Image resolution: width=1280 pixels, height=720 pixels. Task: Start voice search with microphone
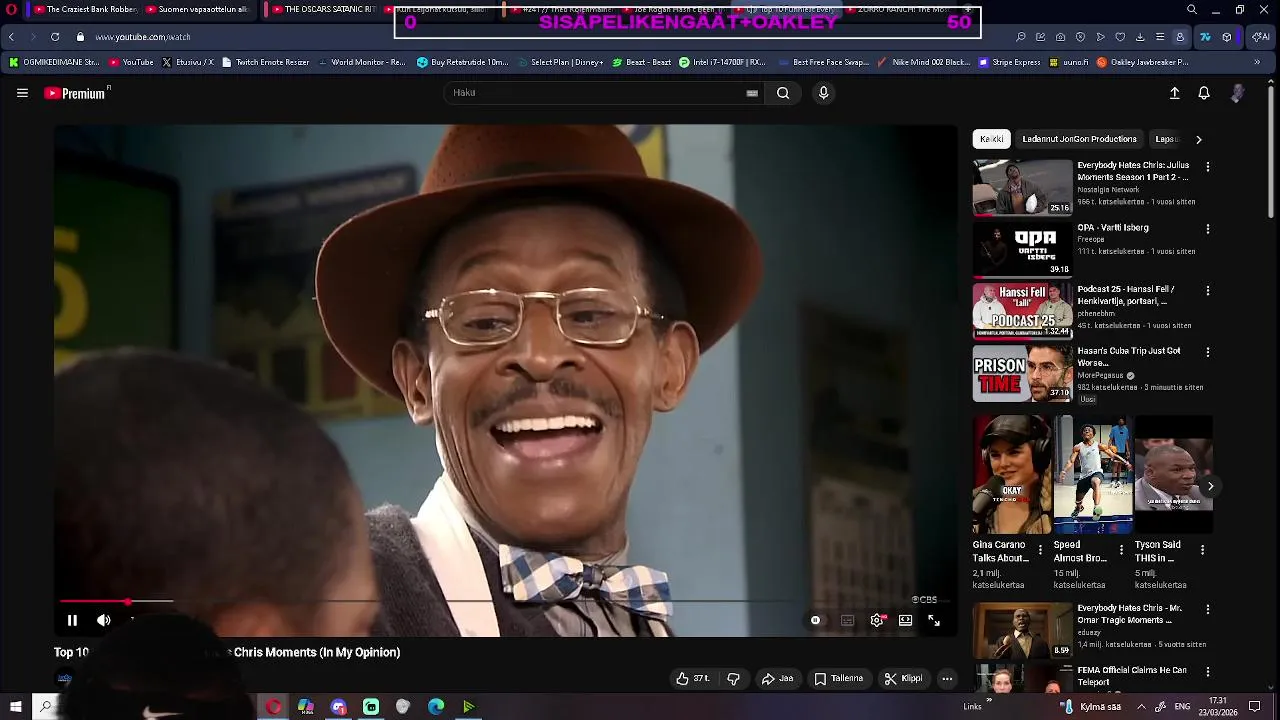(823, 93)
